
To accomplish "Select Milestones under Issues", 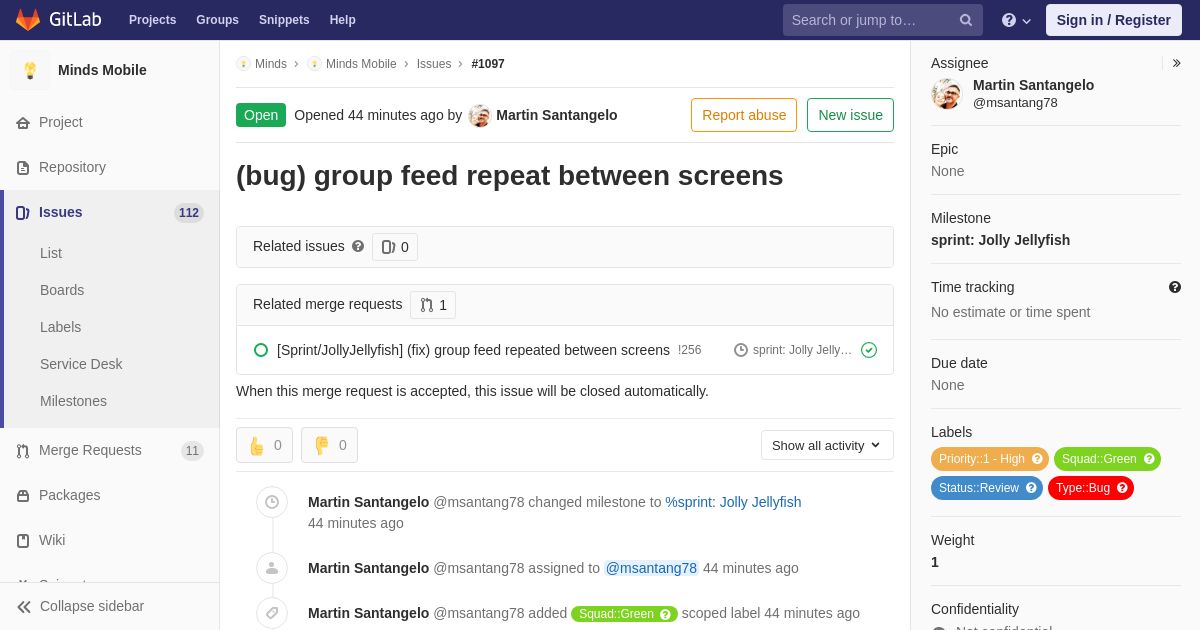I will coord(73,401).
